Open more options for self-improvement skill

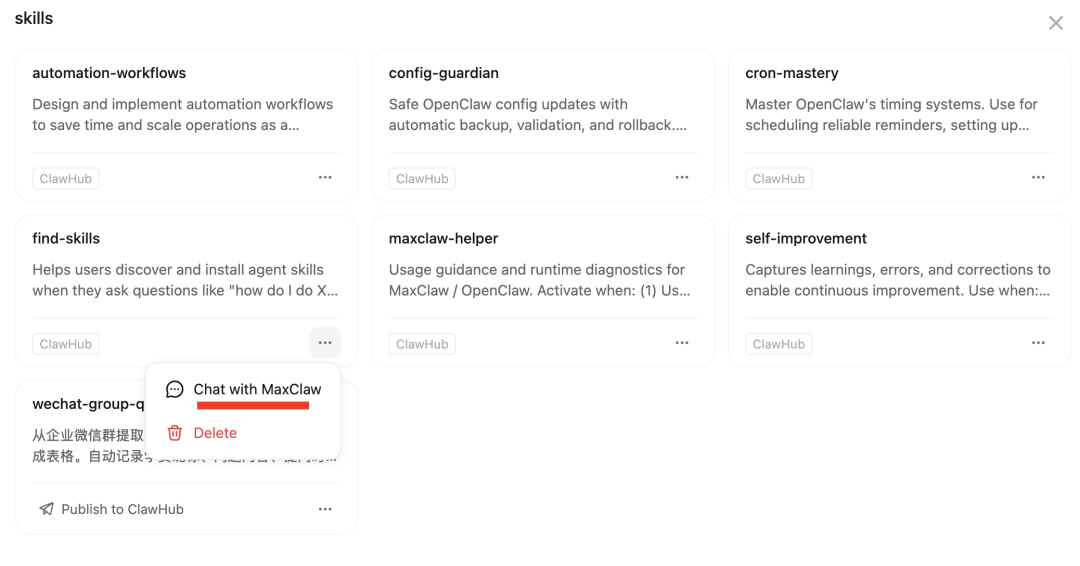tap(1038, 343)
